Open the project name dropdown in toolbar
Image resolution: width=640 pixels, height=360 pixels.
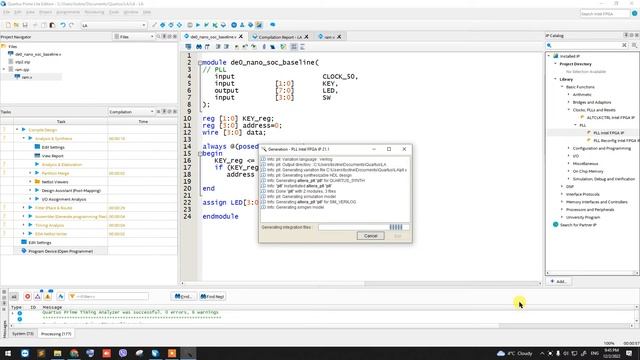pos(143,25)
